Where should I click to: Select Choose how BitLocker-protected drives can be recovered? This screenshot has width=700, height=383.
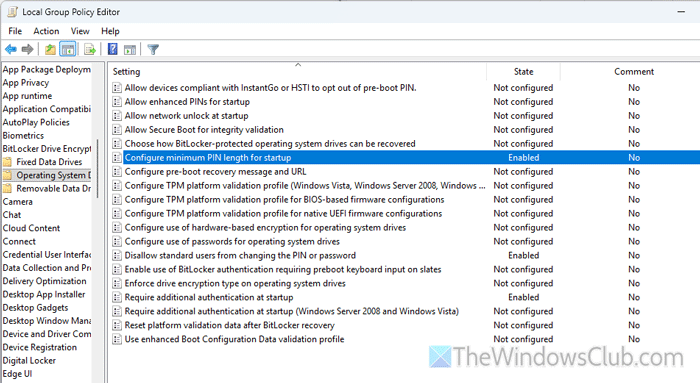(270, 144)
